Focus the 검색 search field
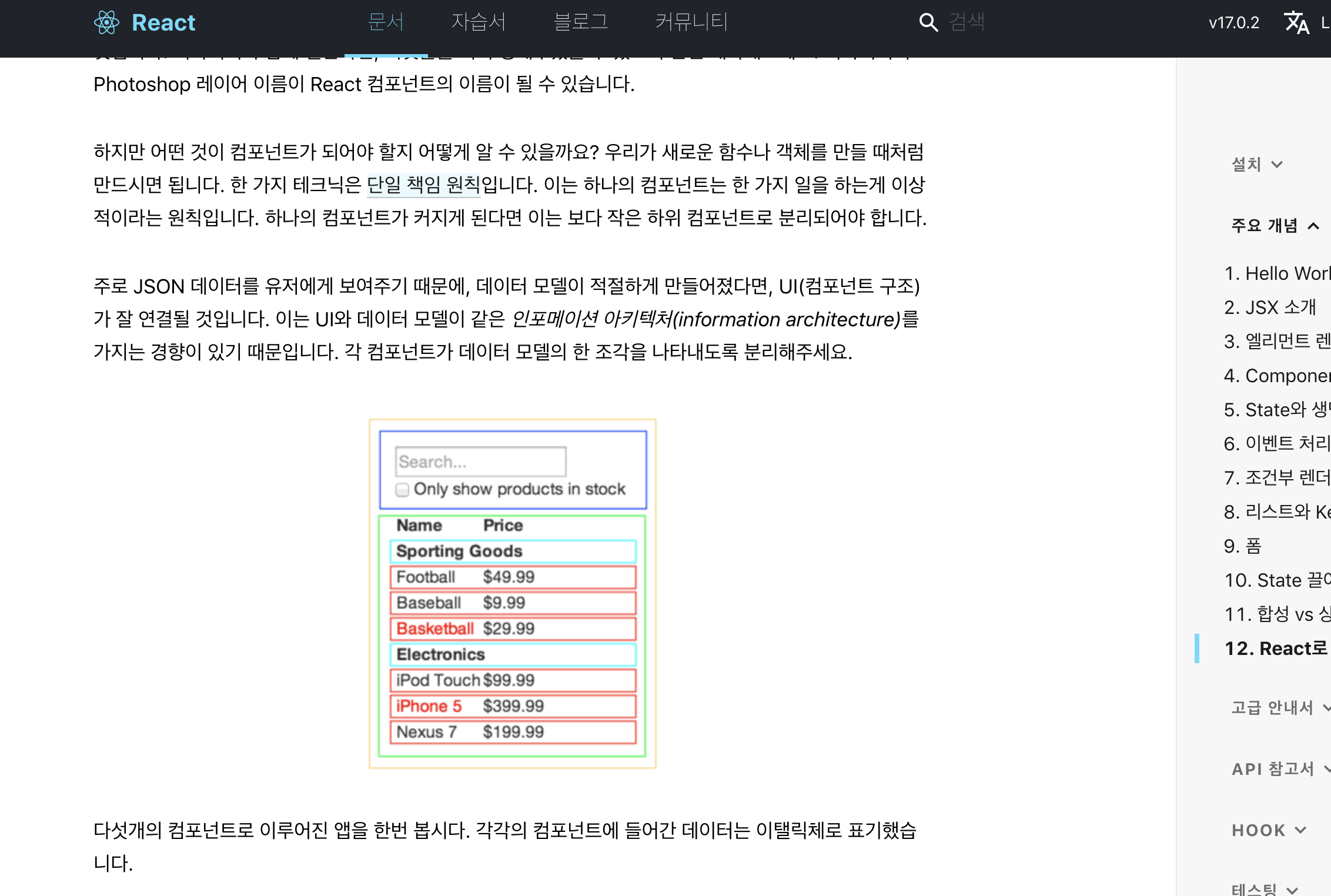1331x896 pixels. 999,22
